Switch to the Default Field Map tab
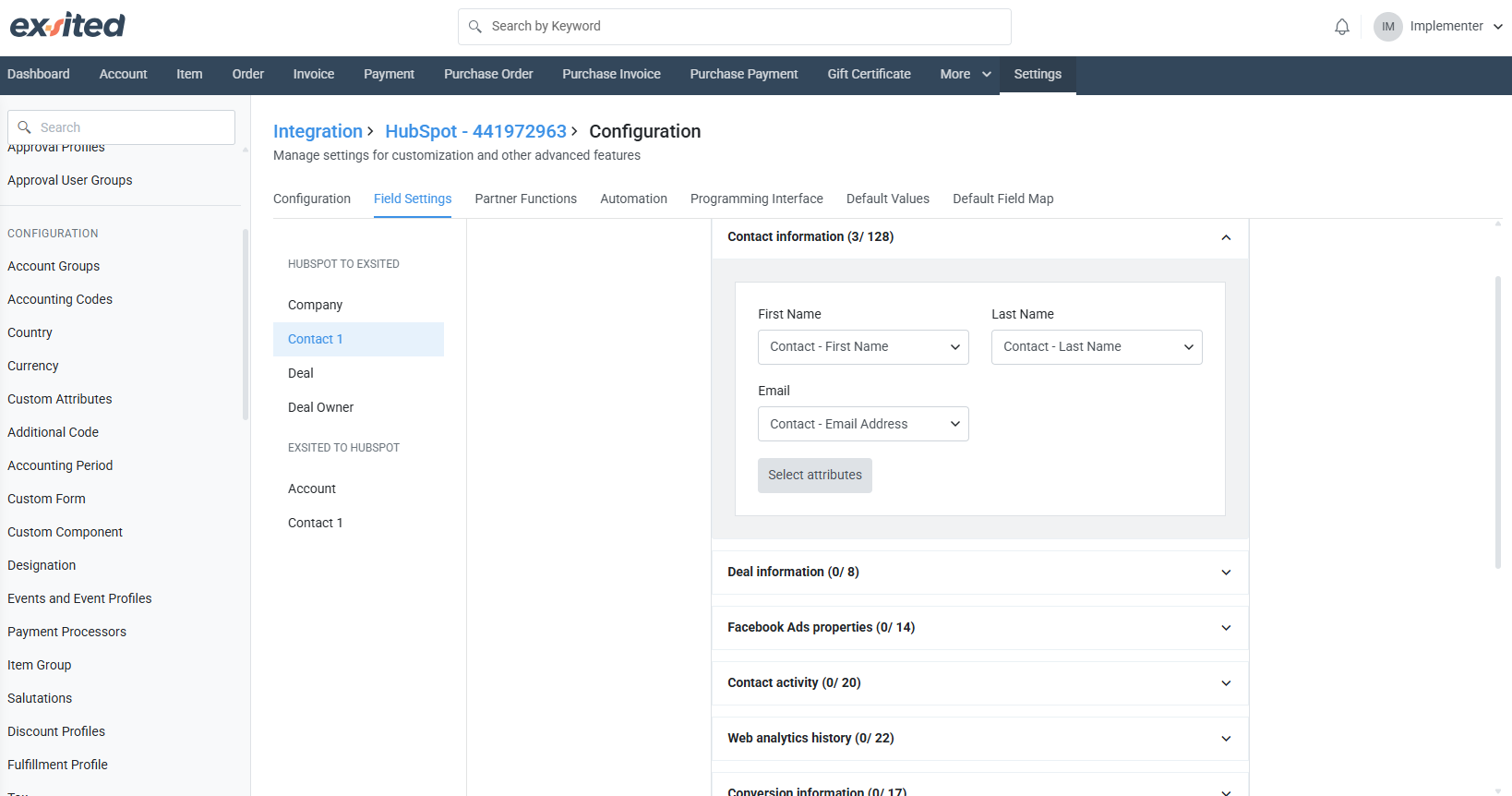1512x796 pixels. point(1003,199)
